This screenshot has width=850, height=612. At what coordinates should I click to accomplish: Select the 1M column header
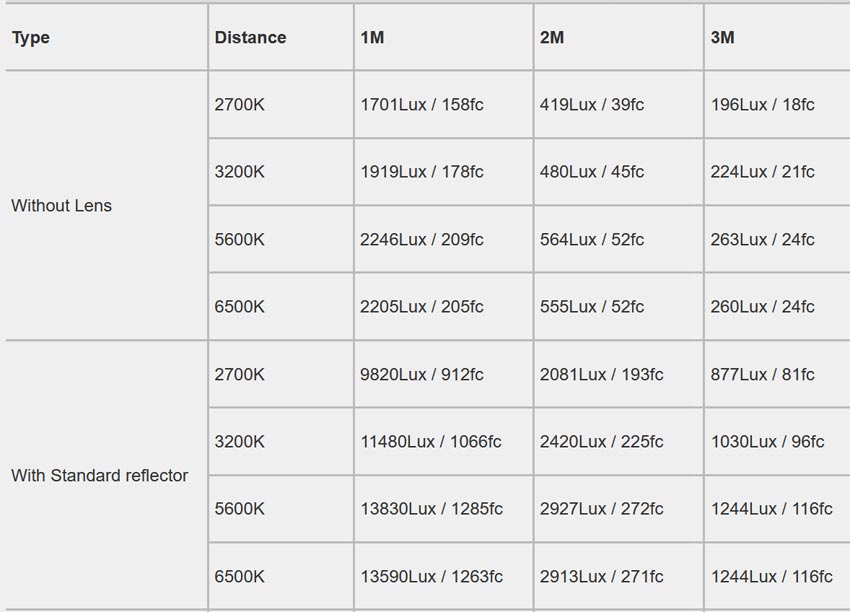[372, 37]
